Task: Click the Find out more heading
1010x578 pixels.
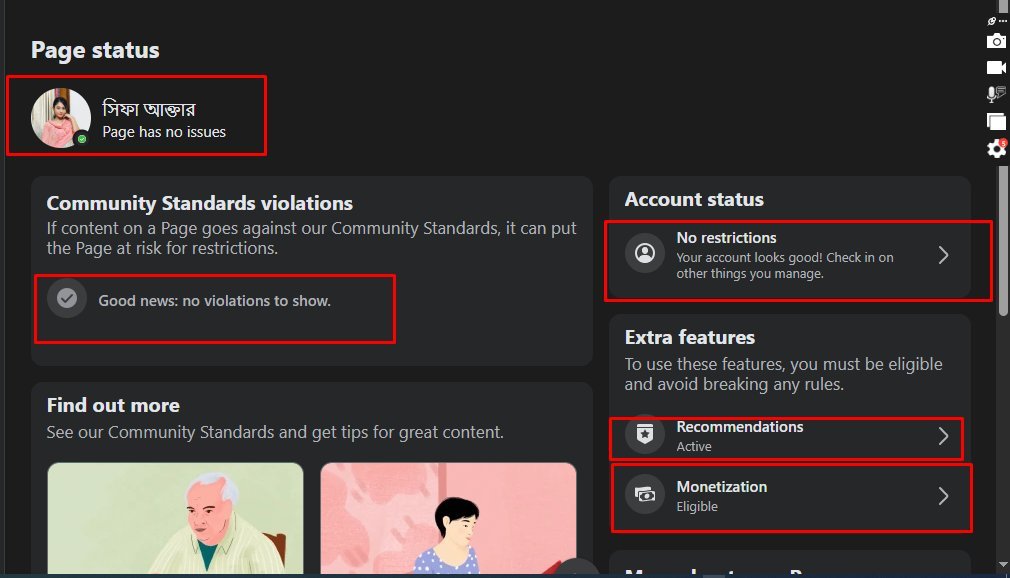Action: pyautogui.click(x=113, y=405)
